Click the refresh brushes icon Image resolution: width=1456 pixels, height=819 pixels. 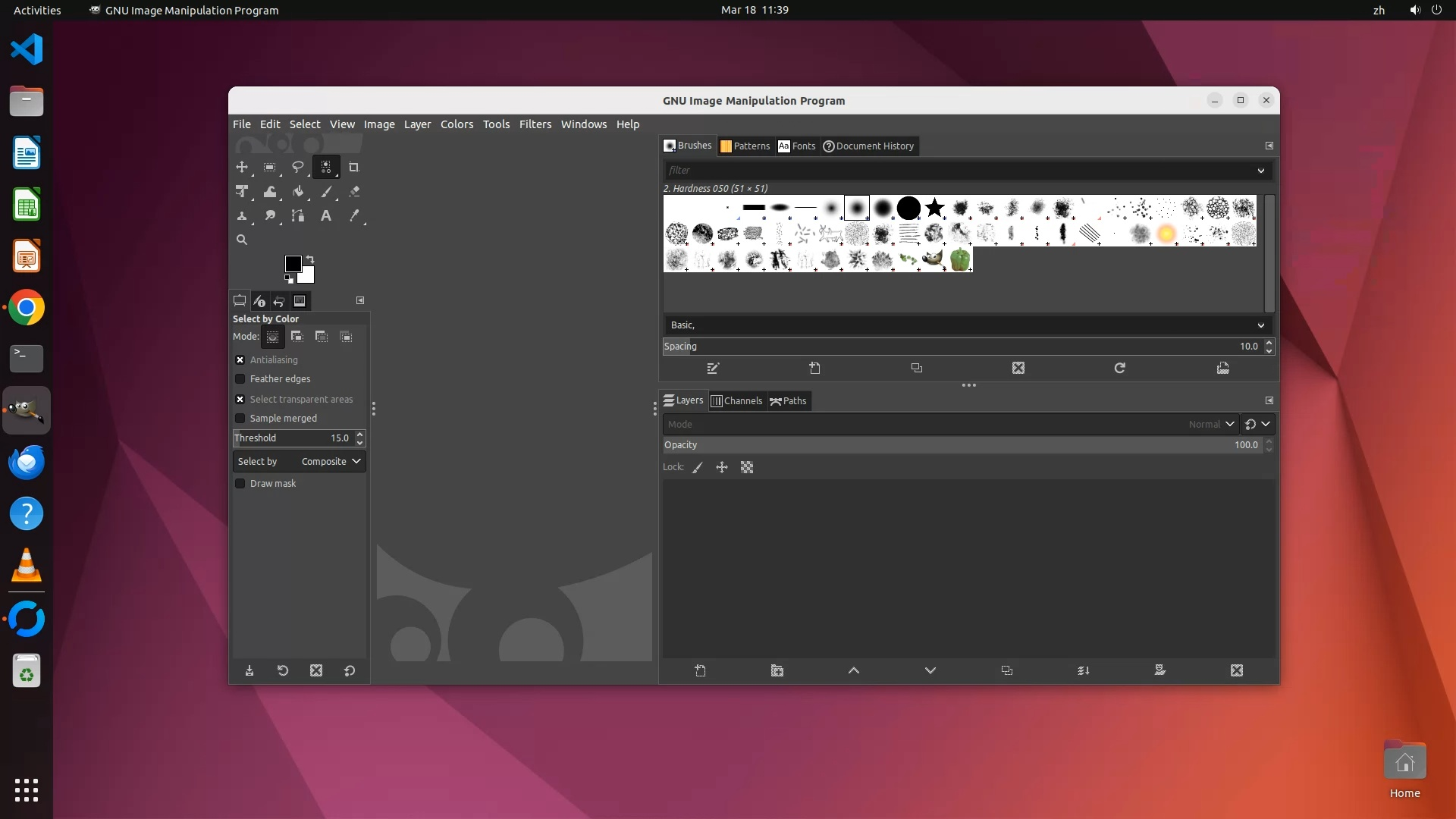click(x=1119, y=369)
